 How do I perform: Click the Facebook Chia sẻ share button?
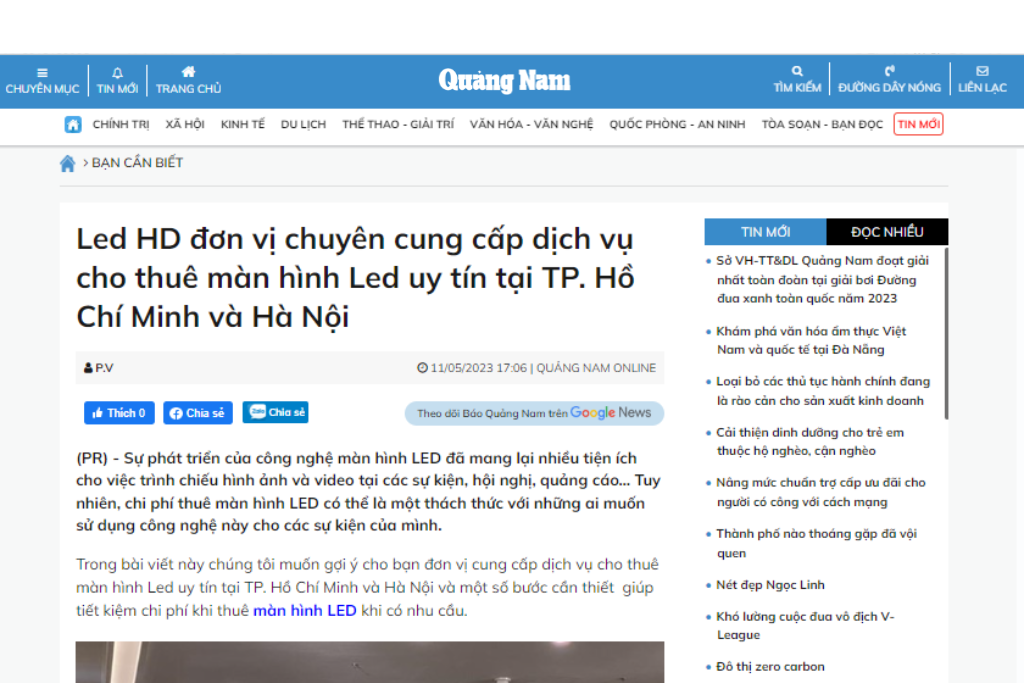tap(198, 413)
